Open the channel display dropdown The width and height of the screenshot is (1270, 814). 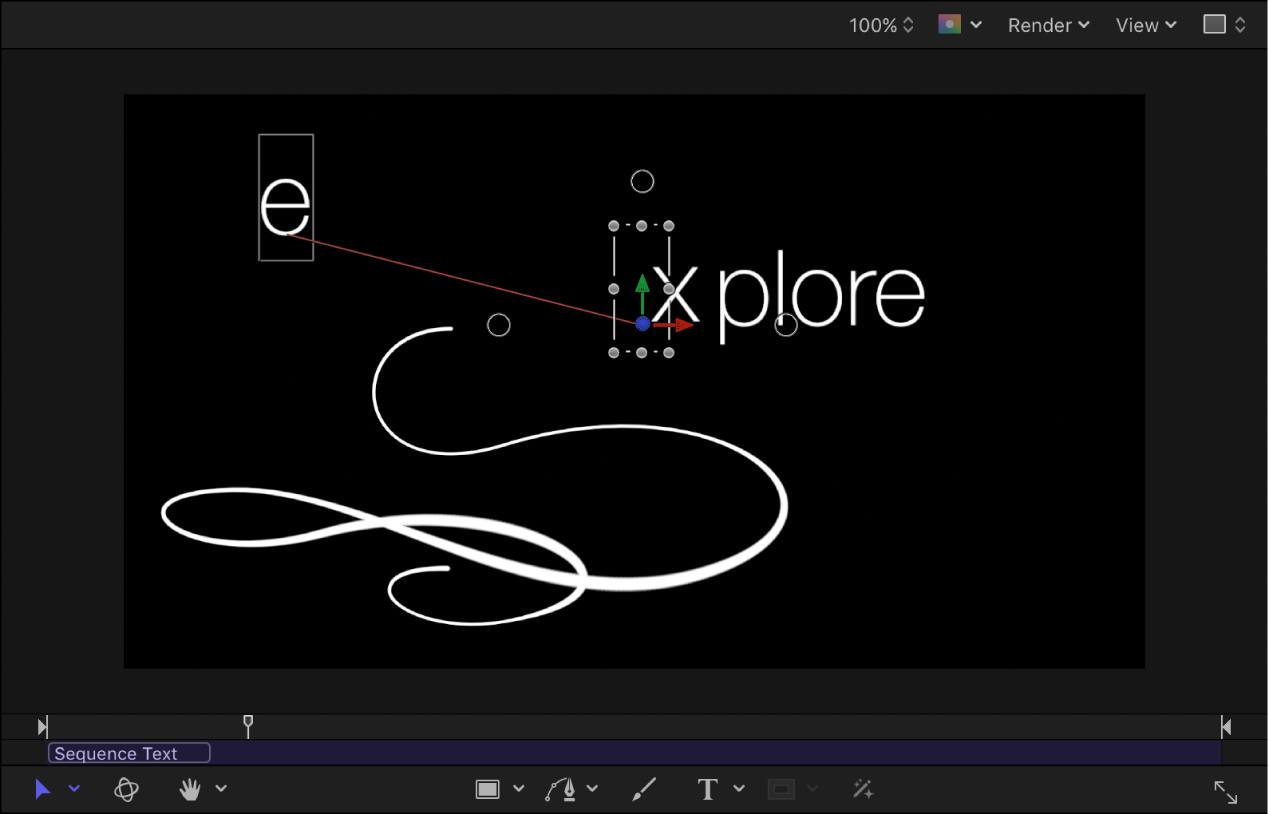(x=975, y=25)
